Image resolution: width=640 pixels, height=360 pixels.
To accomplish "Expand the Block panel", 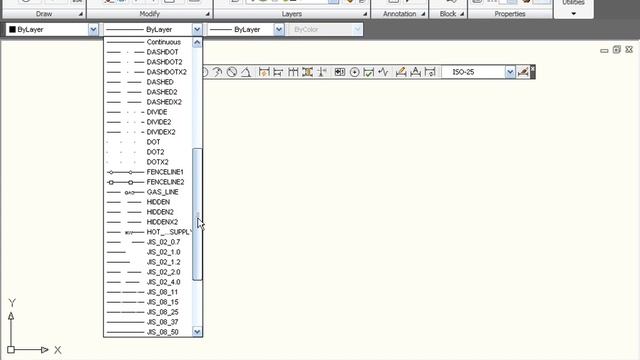I will (462, 14).
